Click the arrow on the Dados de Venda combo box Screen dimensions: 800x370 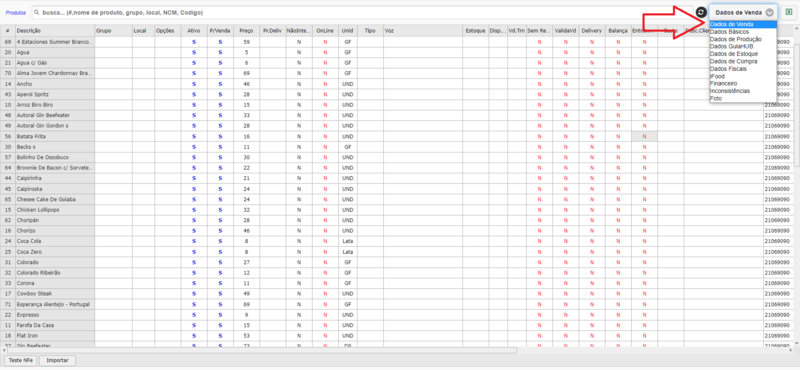(x=769, y=13)
